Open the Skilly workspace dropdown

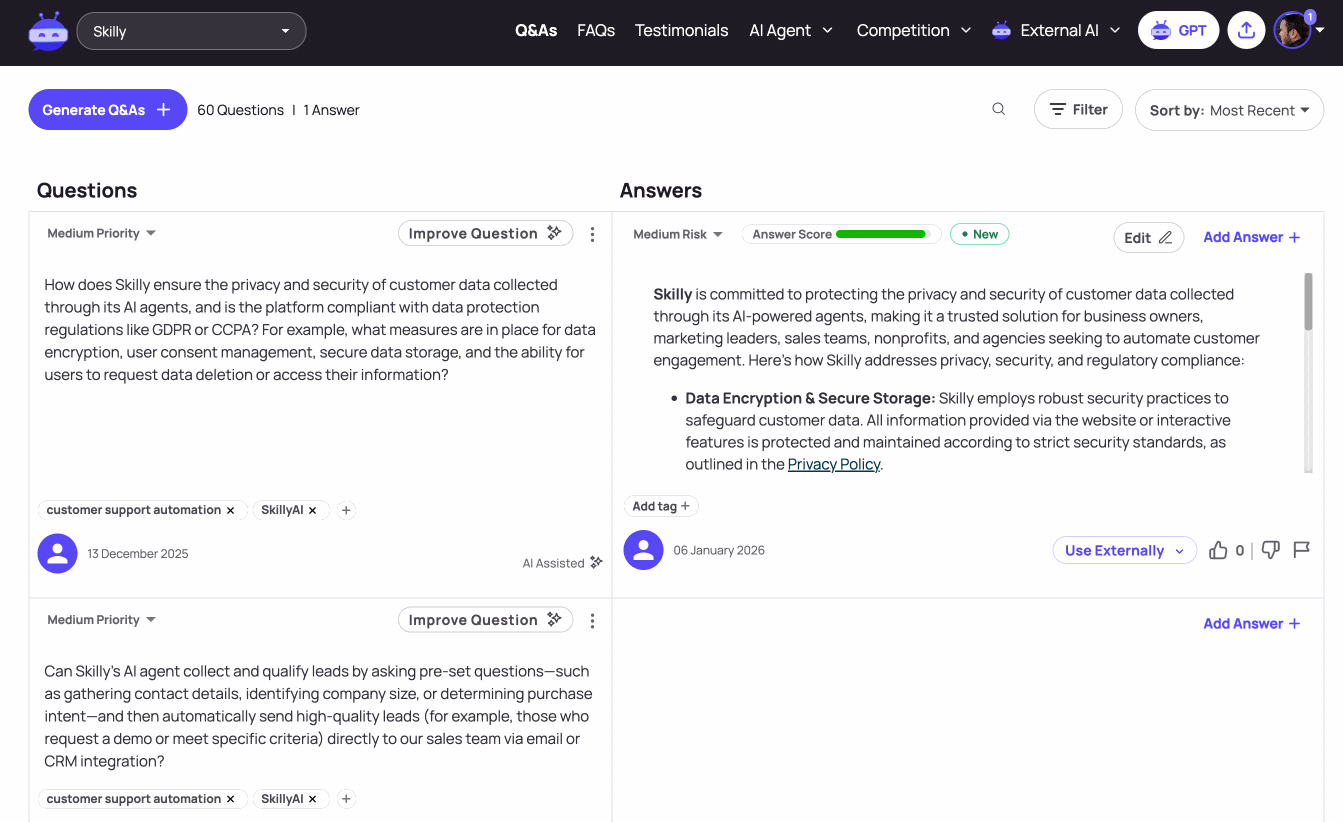pos(191,31)
